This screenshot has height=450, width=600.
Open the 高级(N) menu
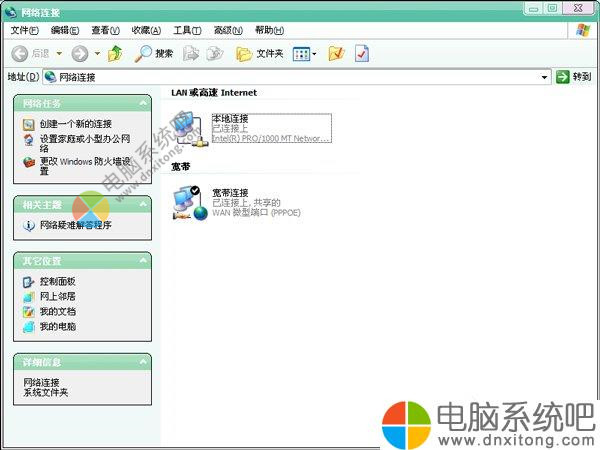tap(228, 30)
